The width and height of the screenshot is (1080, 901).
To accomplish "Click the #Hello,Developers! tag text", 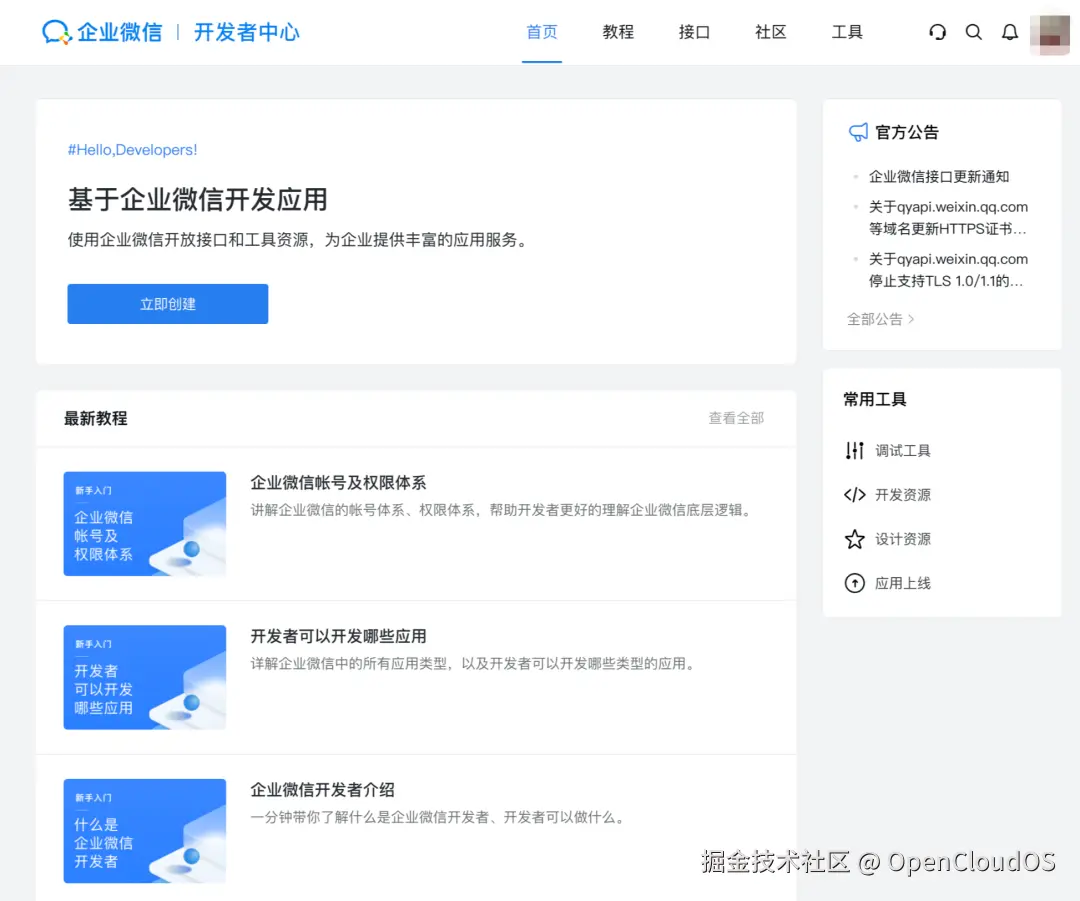I will [x=132, y=149].
